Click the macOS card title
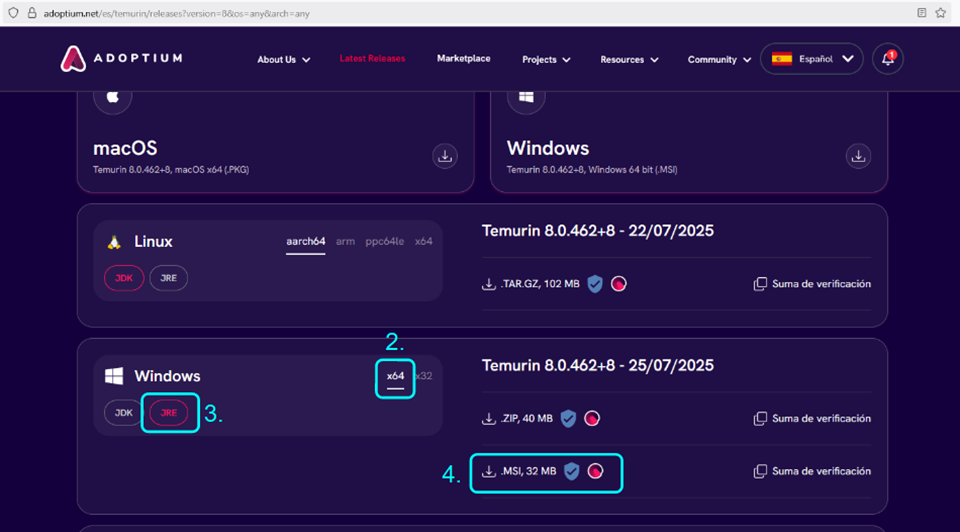This screenshot has width=960, height=532. click(125, 148)
